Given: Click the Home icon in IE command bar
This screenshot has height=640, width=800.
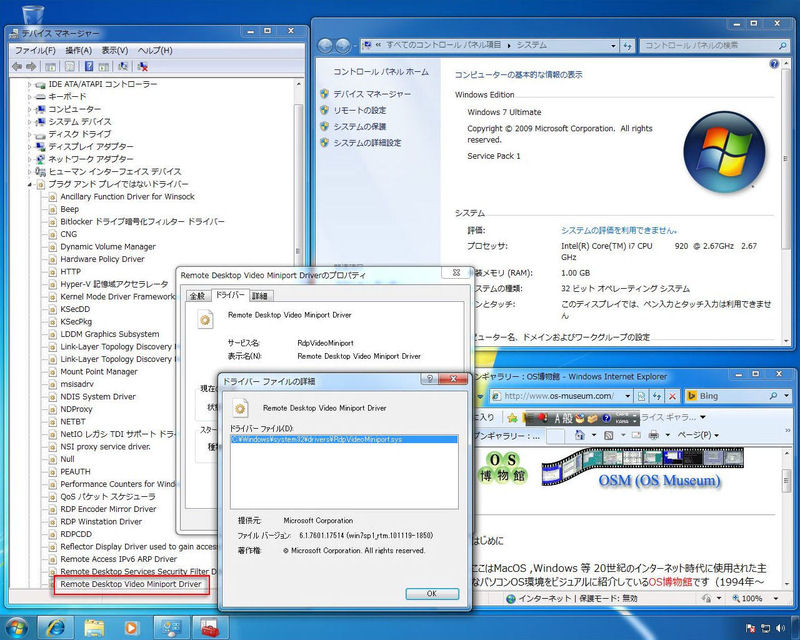Looking at the screenshot, I should pos(580,435).
